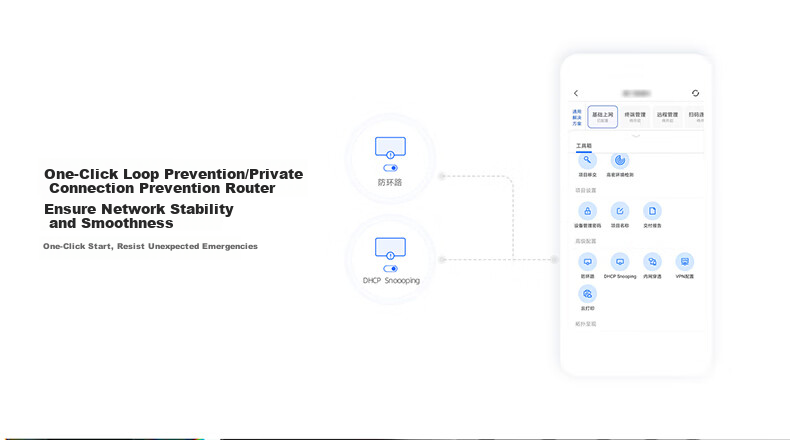790x440 pixels.
Task: Open the radar detection tool icon
Action: (x=620, y=160)
